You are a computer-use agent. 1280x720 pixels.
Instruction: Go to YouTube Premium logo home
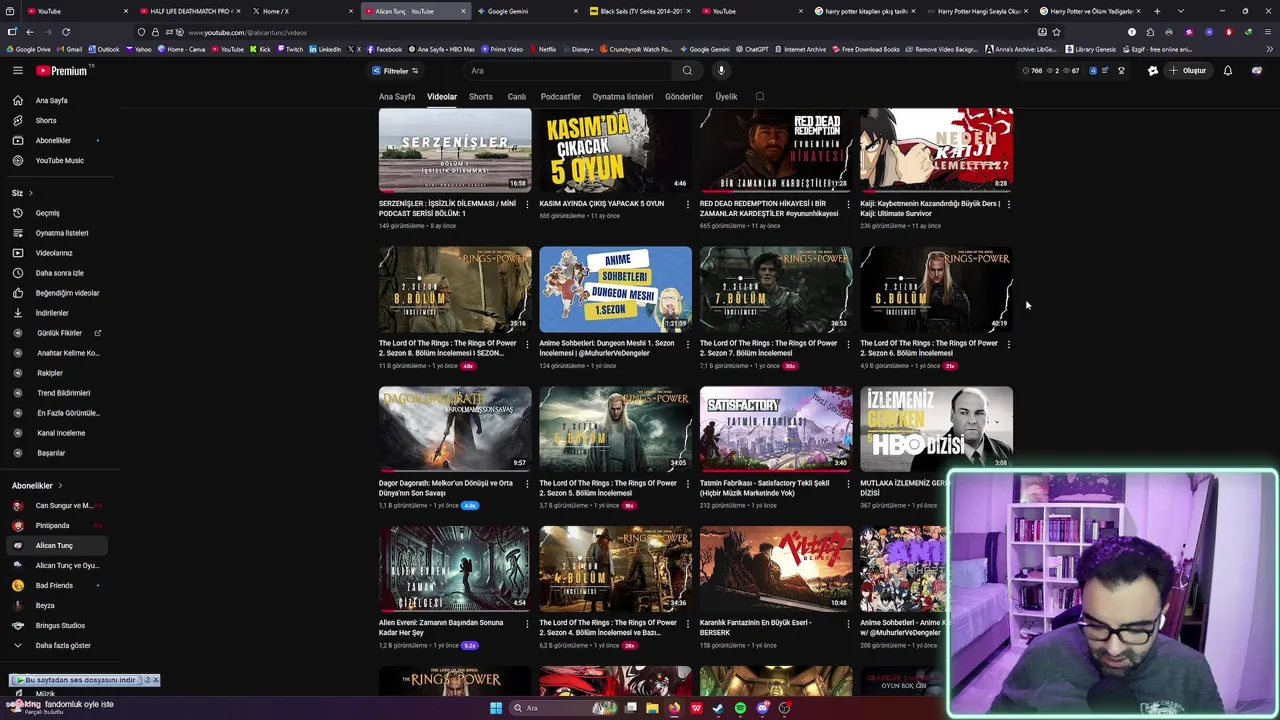[x=64, y=71]
